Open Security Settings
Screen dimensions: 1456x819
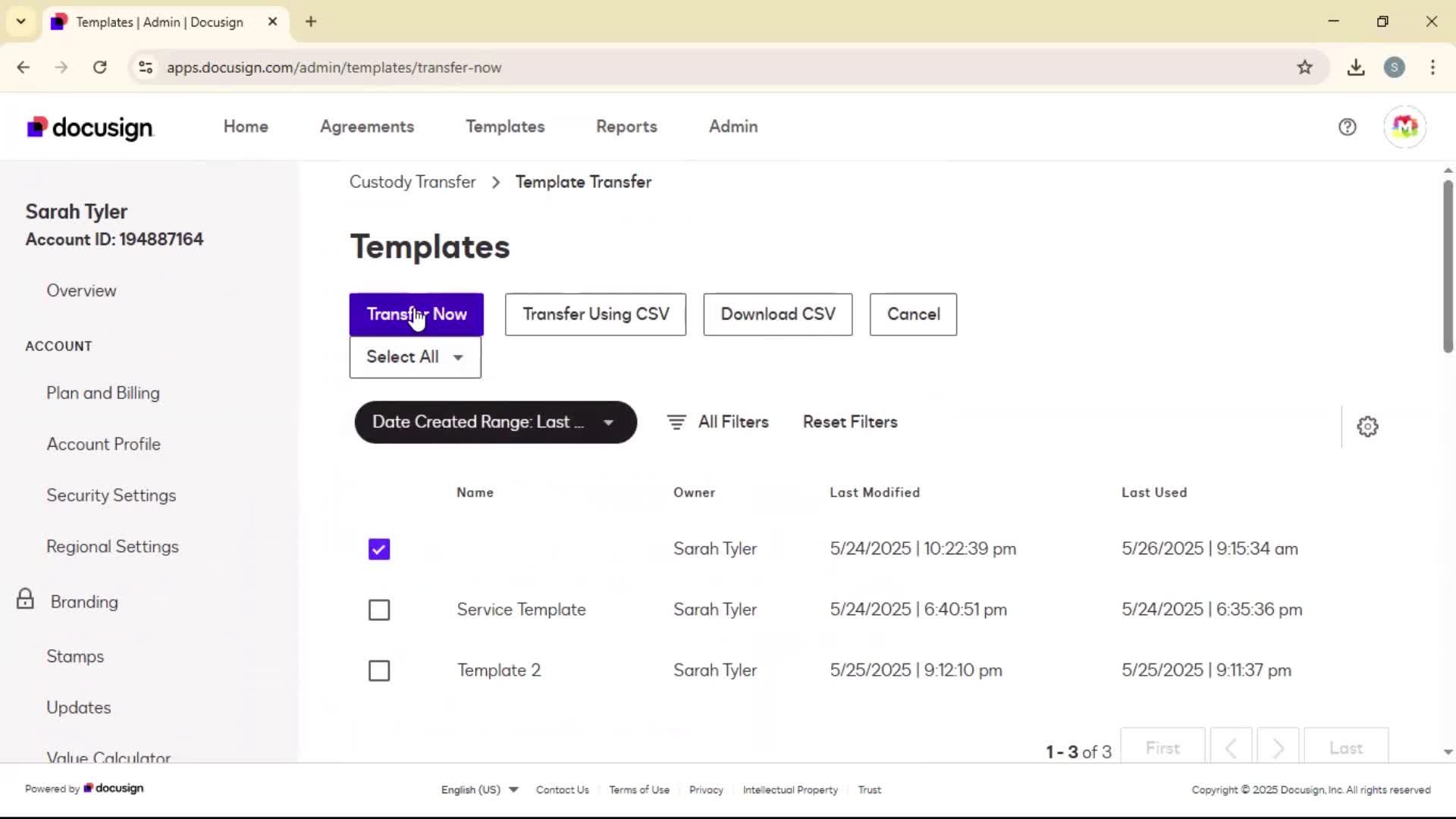[x=111, y=495]
